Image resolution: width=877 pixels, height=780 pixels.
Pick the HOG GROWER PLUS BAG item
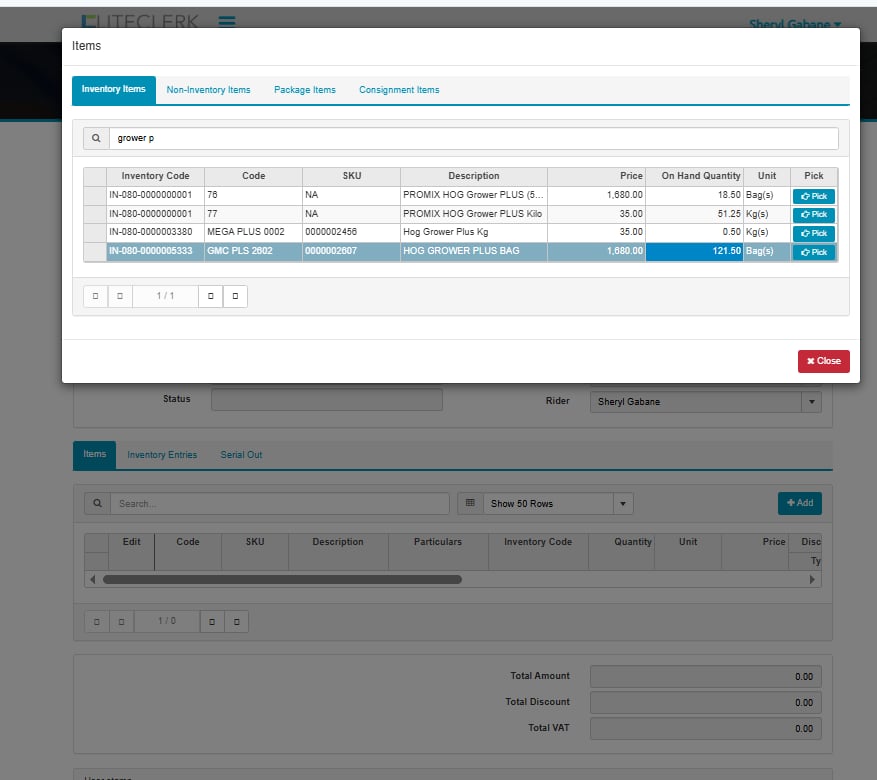click(x=813, y=252)
